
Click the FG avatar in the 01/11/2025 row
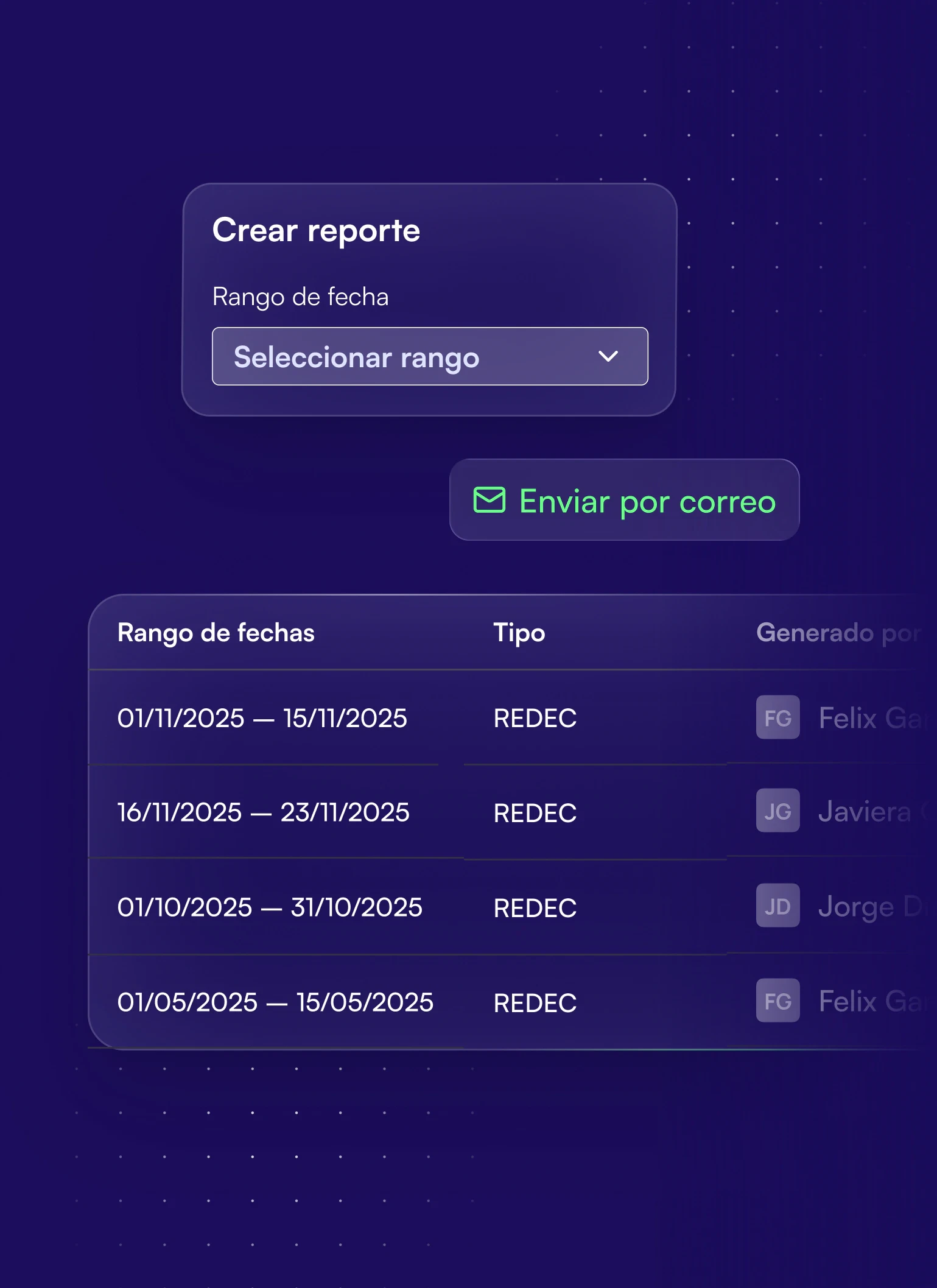pyautogui.click(x=778, y=717)
